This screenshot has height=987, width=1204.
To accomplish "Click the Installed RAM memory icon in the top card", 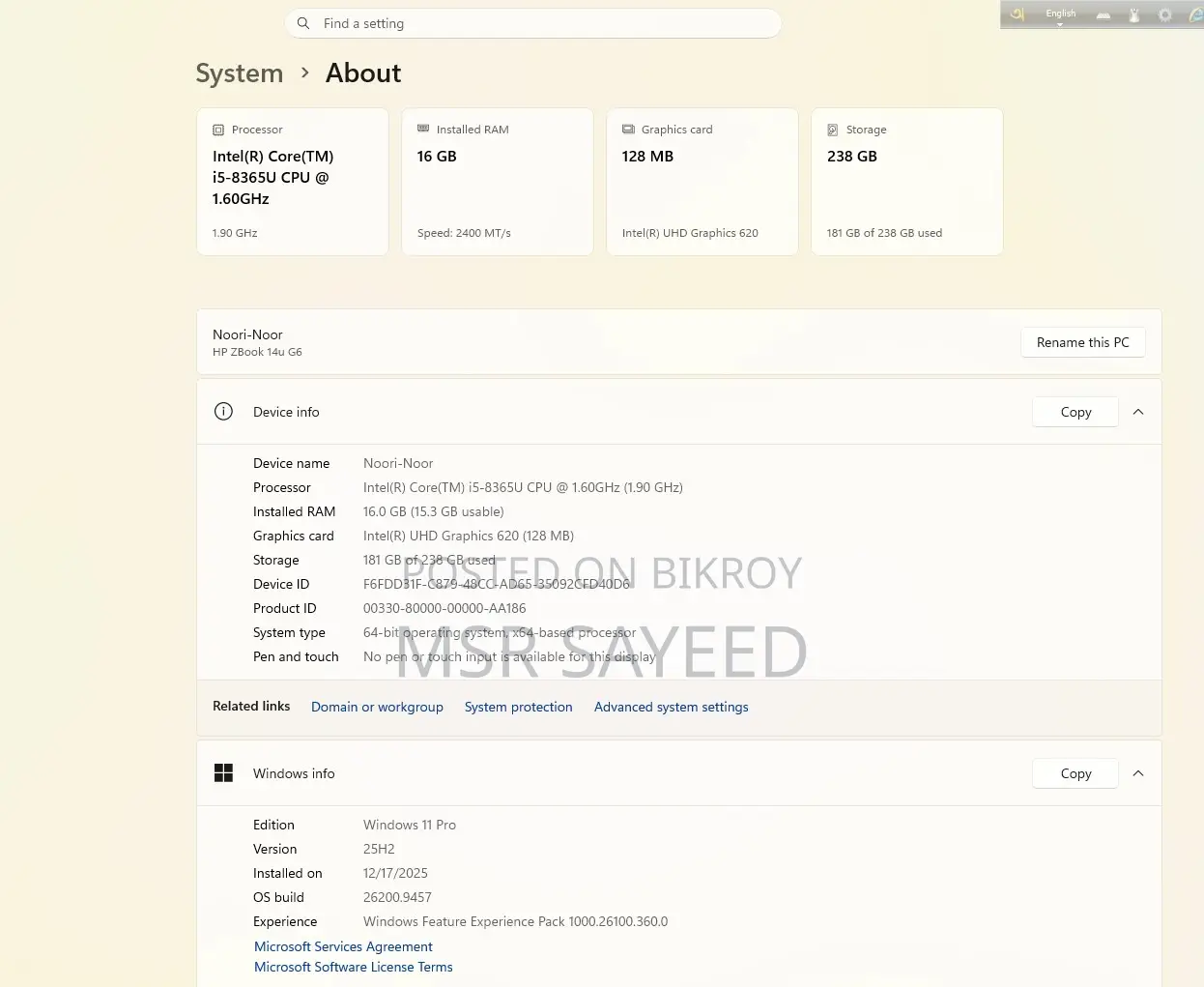I will click(x=423, y=129).
